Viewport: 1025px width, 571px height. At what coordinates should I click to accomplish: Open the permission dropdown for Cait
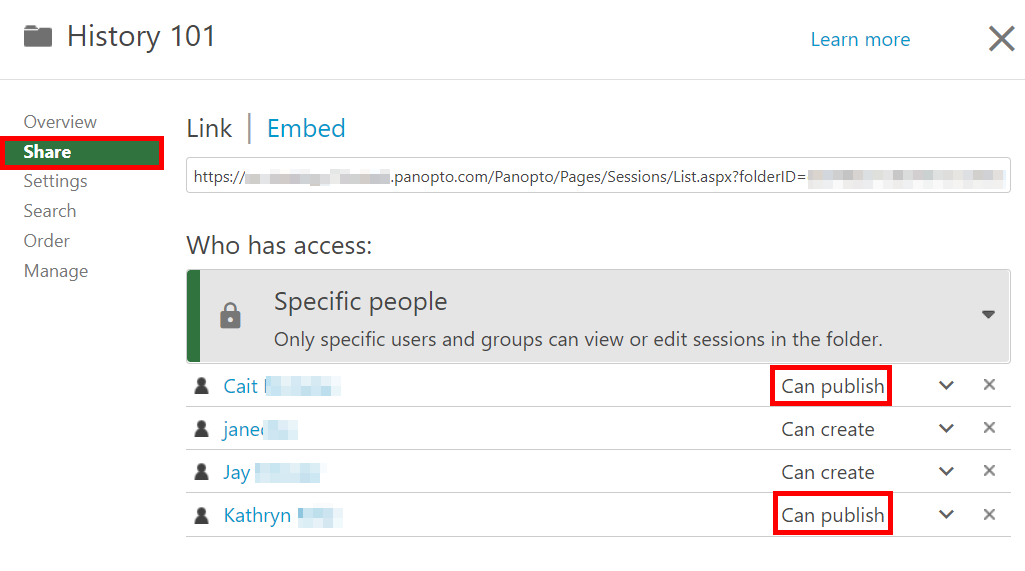coord(946,386)
